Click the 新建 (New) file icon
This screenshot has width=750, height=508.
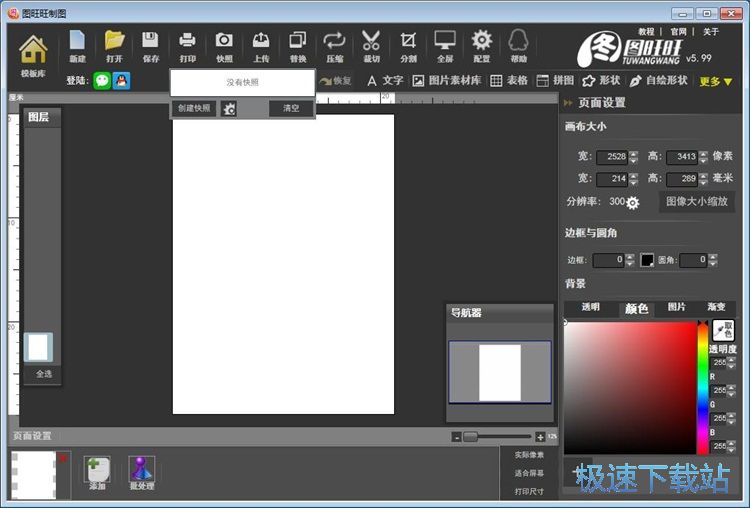point(77,46)
